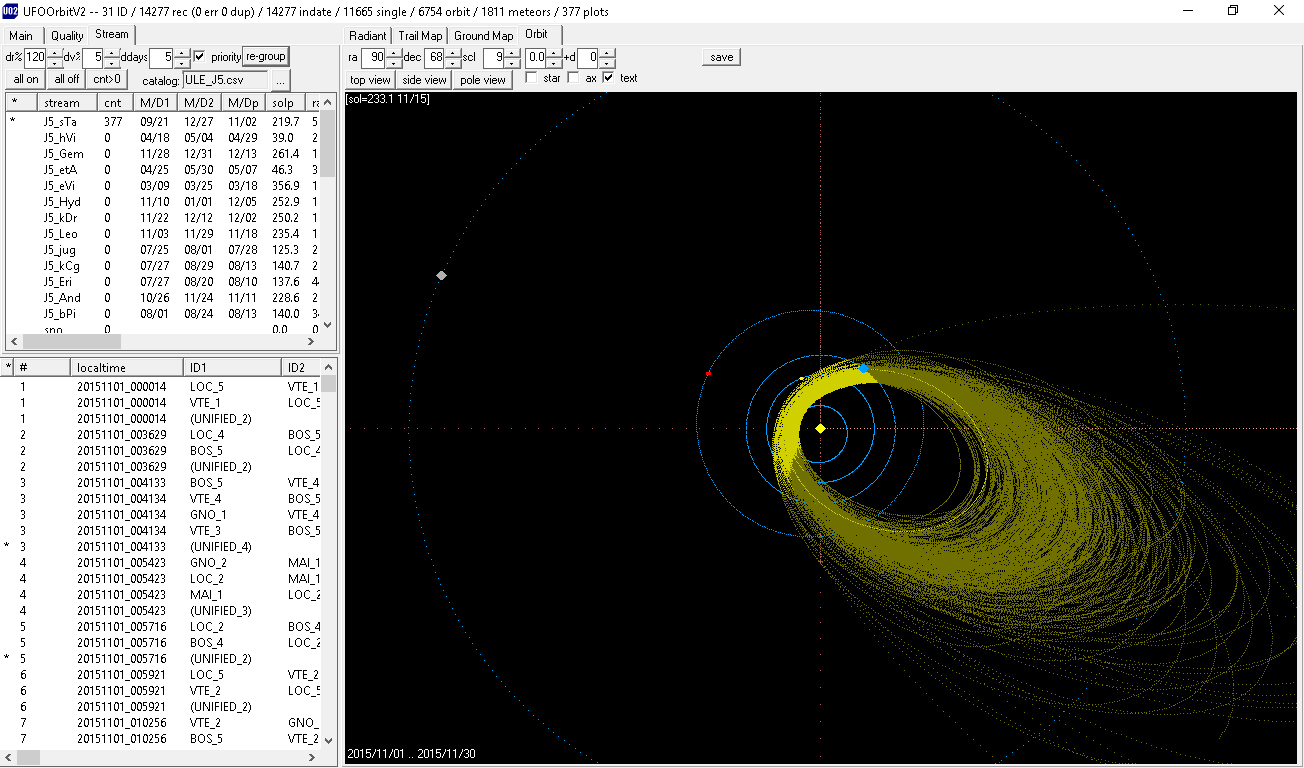
Task: Open the Quality tab
Action: (x=67, y=36)
